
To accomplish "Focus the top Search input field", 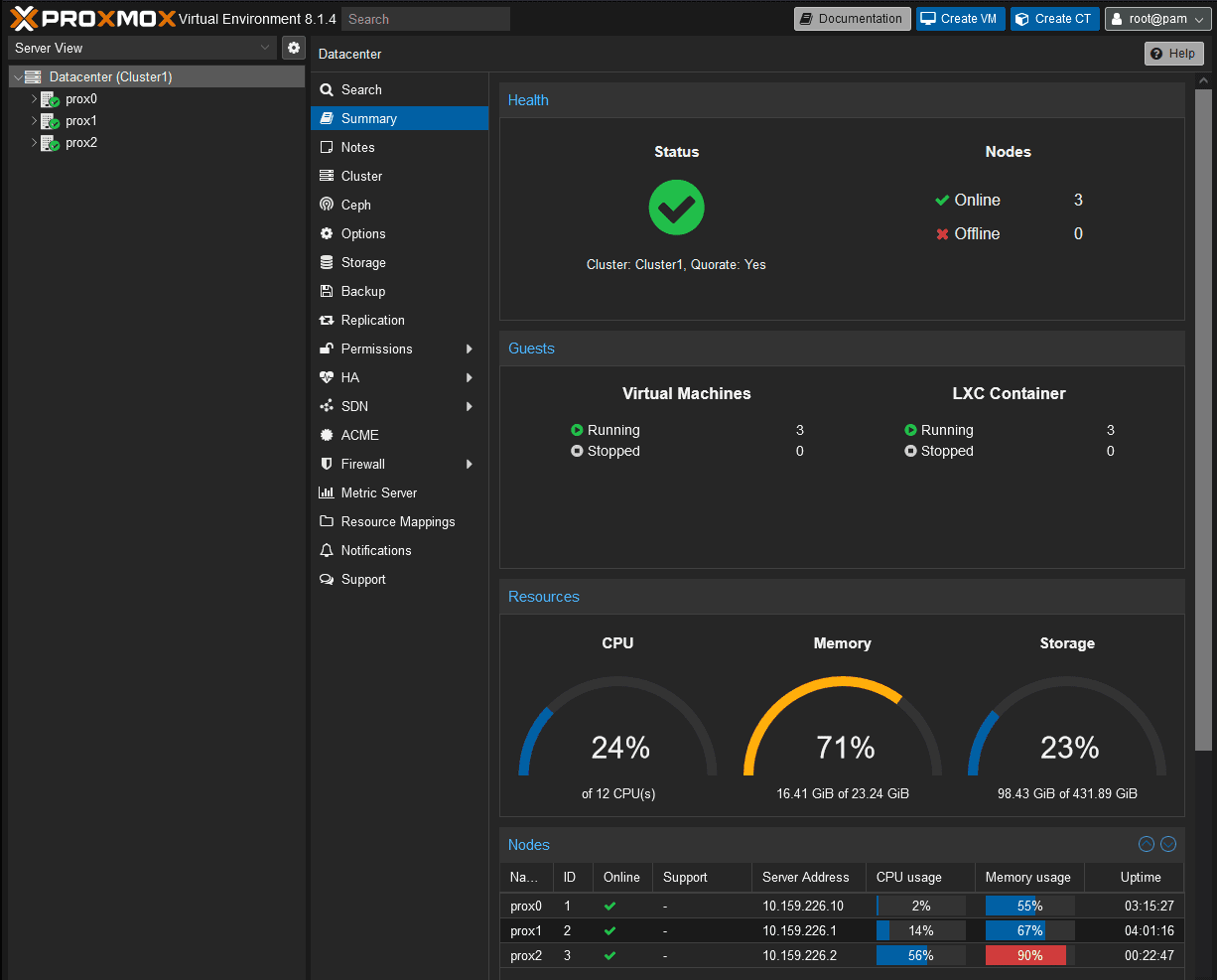I will pyautogui.click(x=426, y=19).
